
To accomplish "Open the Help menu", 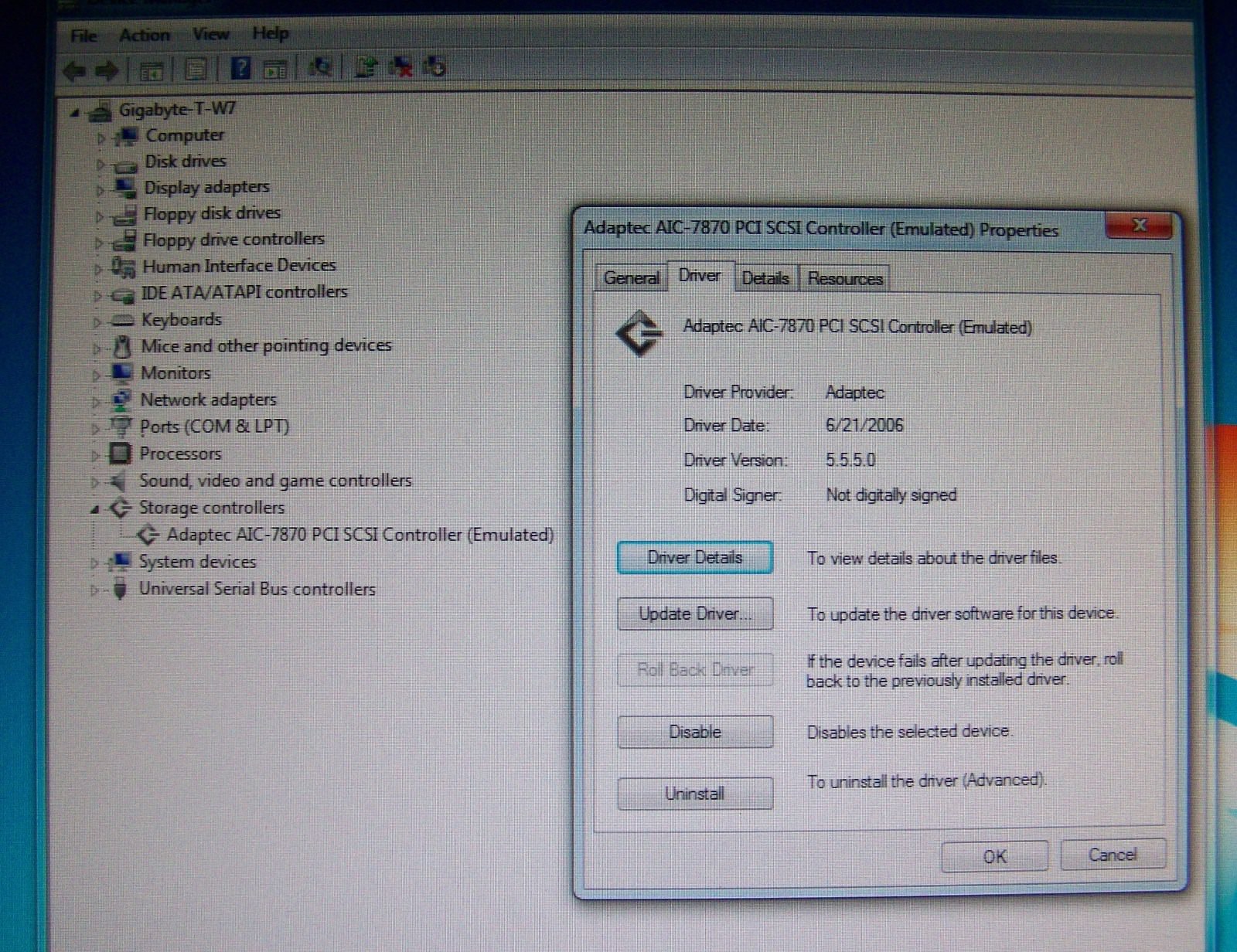I will coord(270,33).
